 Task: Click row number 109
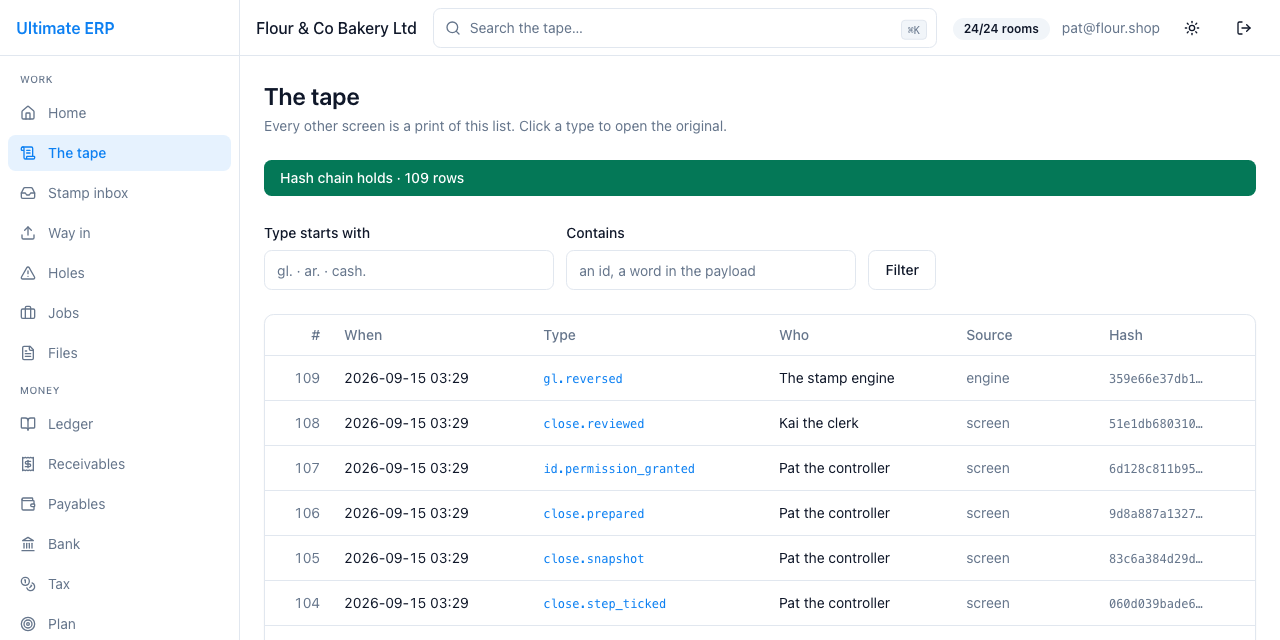point(307,378)
